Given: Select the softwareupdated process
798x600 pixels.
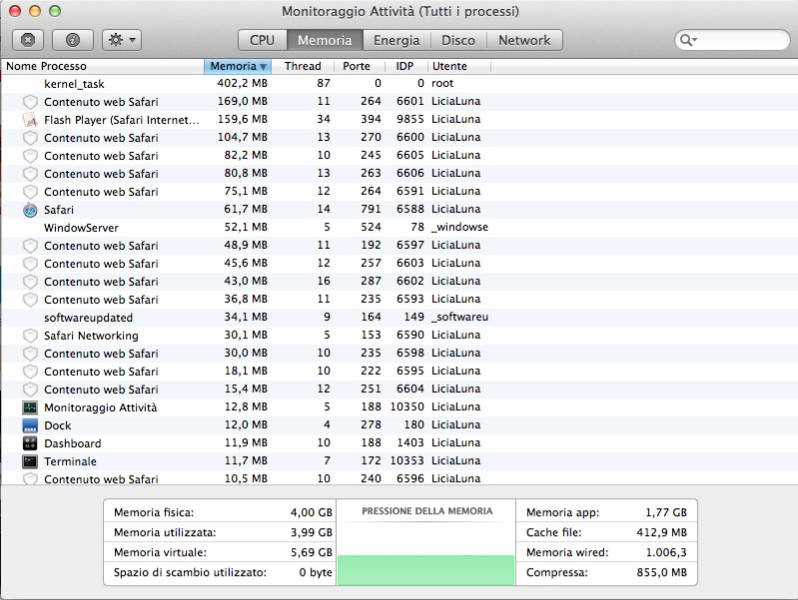Looking at the screenshot, I should (399, 318).
